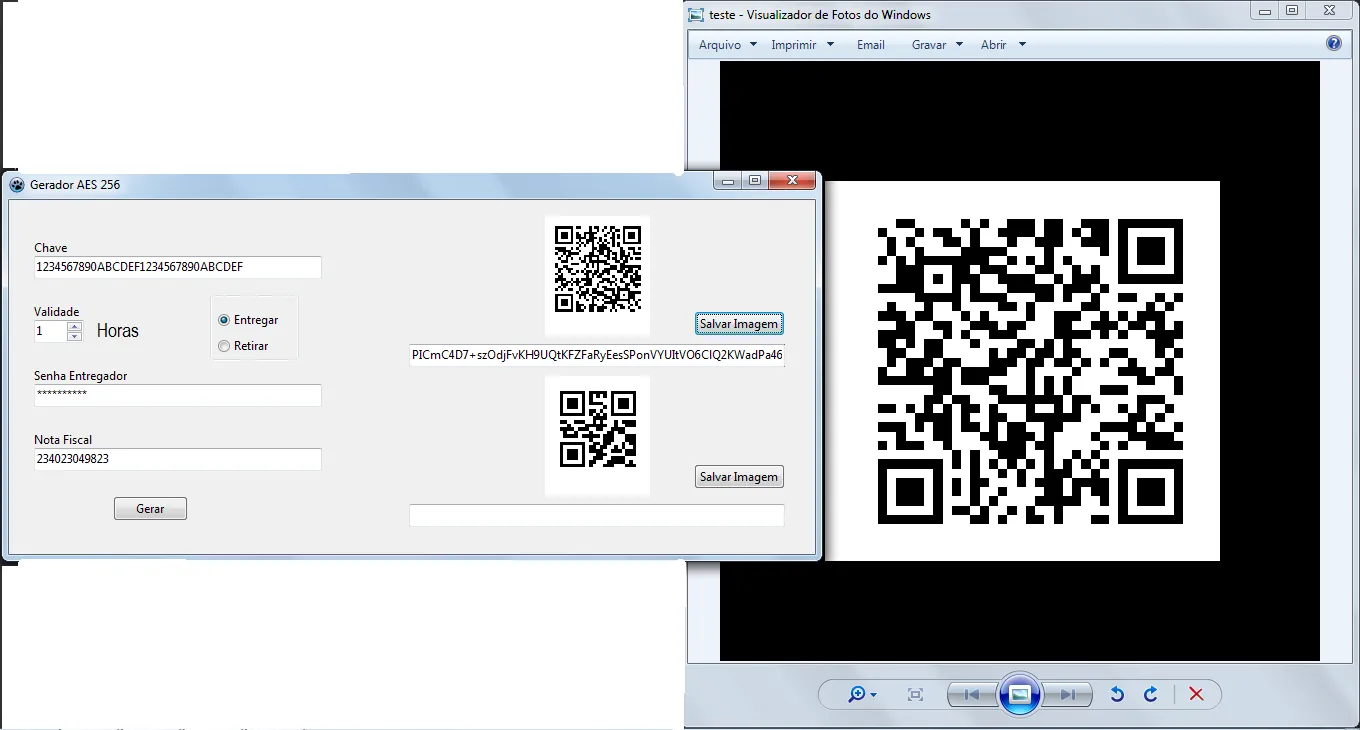Click Salvar Imagem beside the lower QR code

click(x=739, y=477)
